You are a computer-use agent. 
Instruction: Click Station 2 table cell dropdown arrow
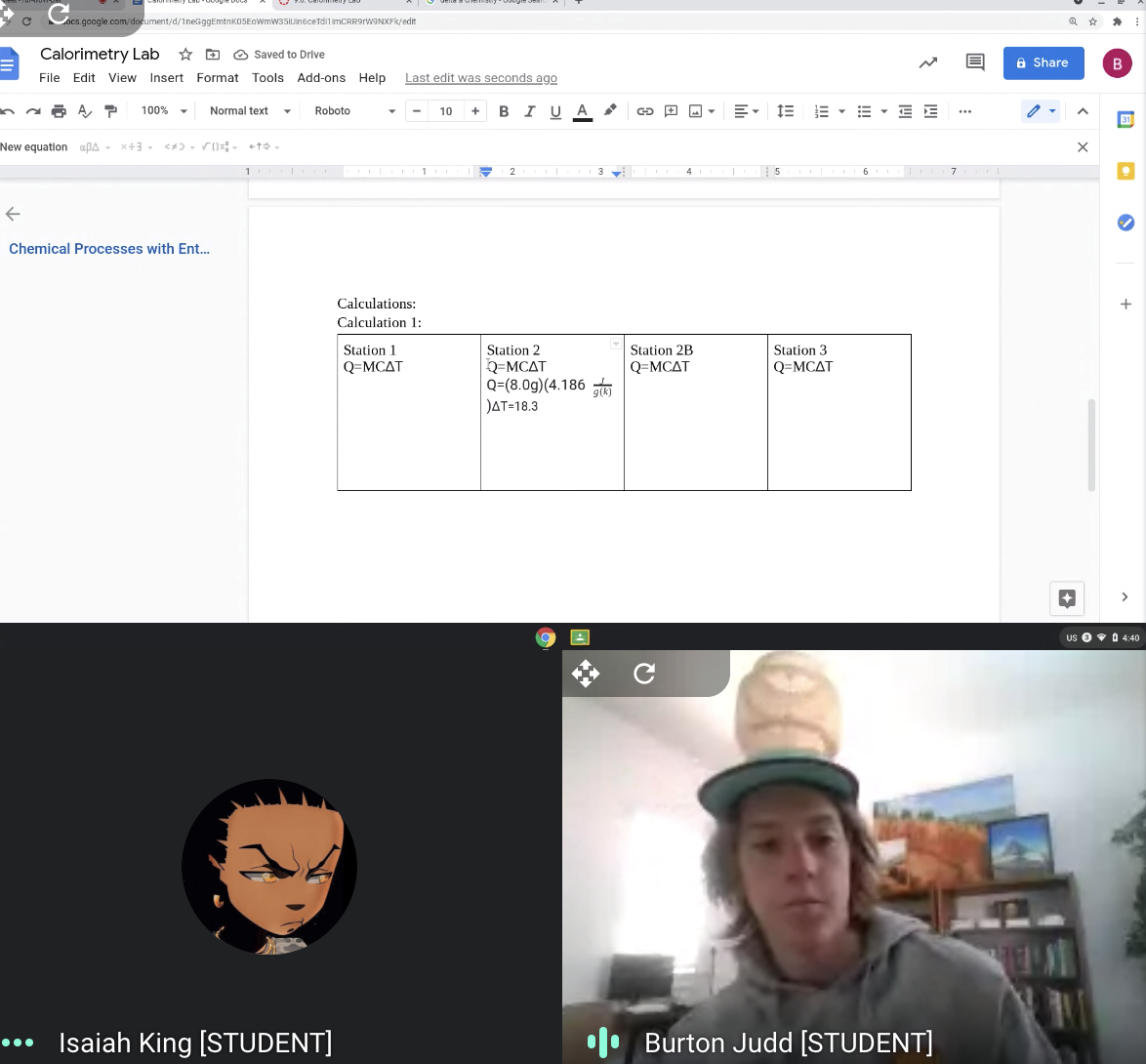[x=615, y=344]
